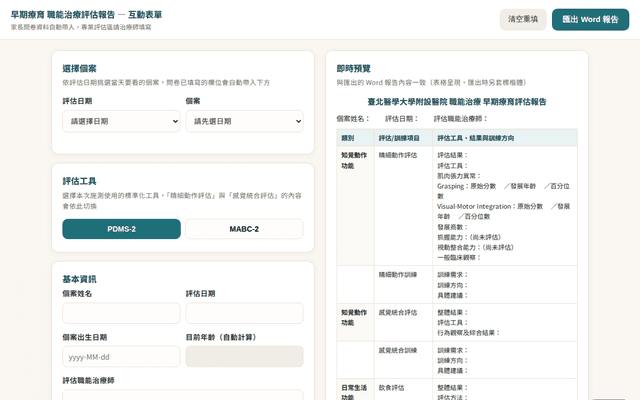640x400 pixels.
Task: Click the 抓握能力：(尚未評估) line
Action: click(x=469, y=237)
